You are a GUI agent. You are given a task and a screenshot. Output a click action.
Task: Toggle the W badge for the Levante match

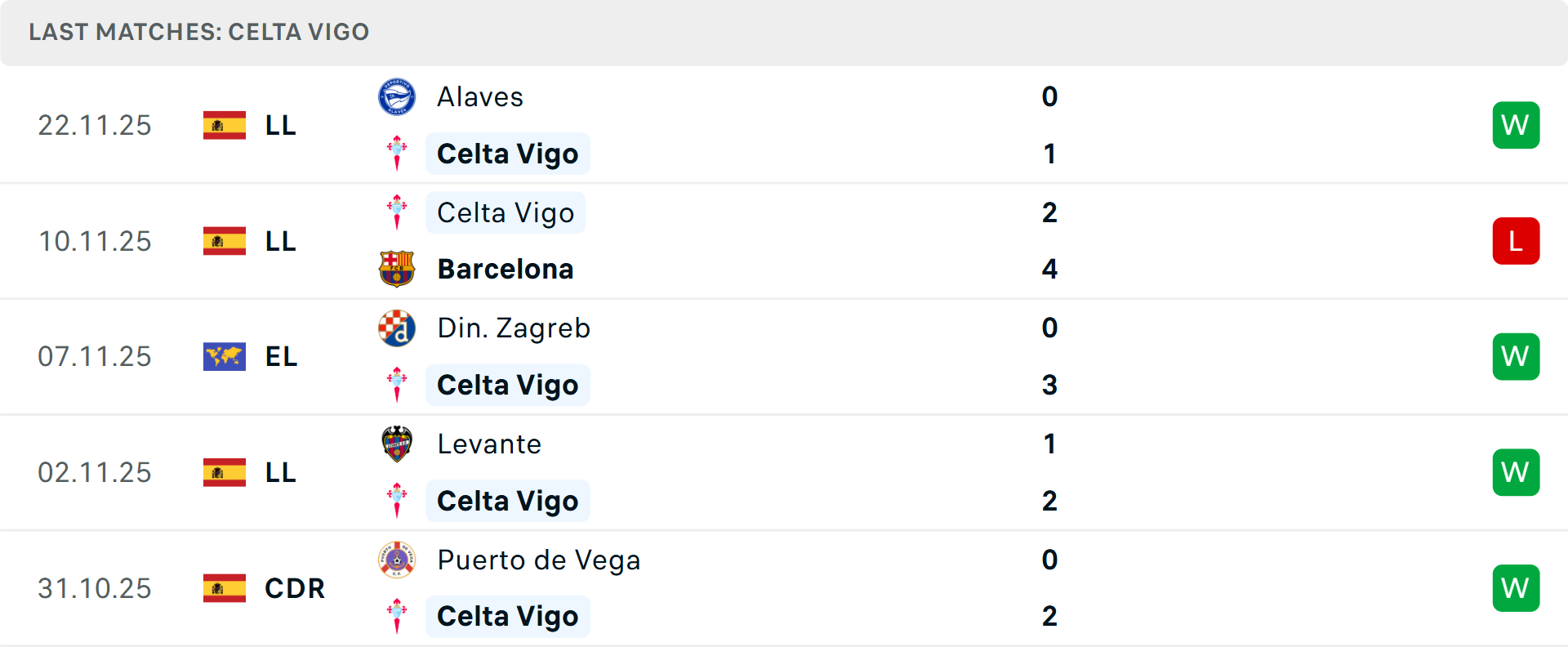click(x=1517, y=472)
